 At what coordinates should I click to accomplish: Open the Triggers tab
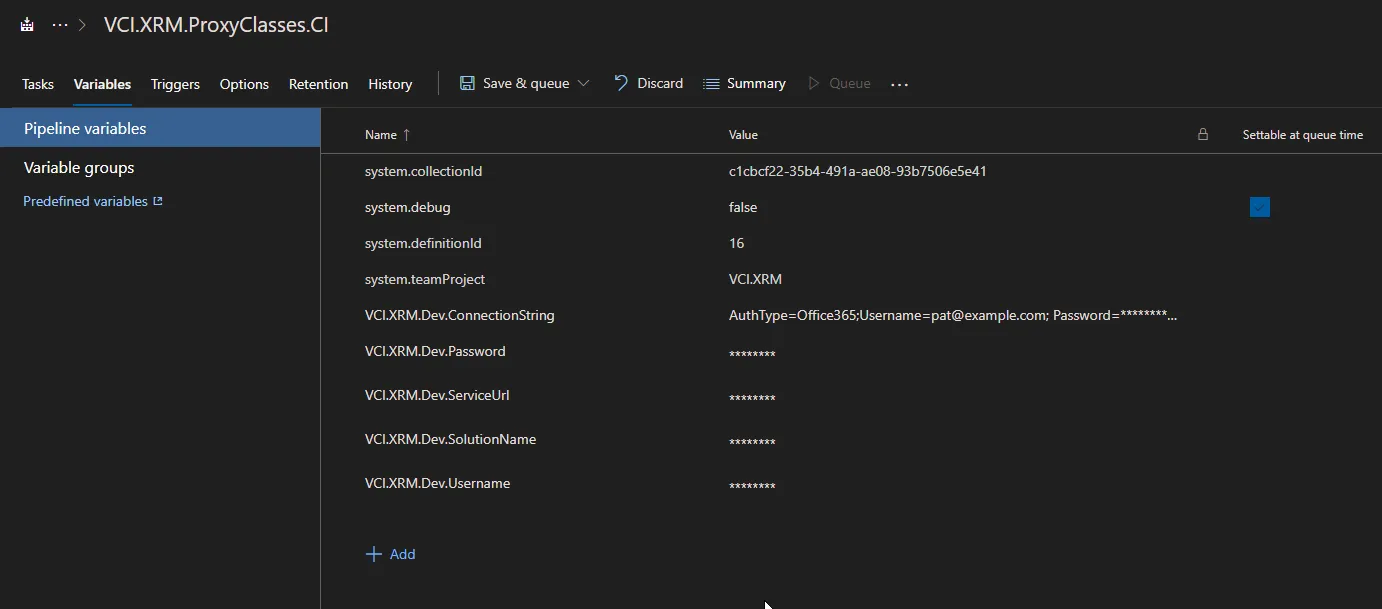175,84
